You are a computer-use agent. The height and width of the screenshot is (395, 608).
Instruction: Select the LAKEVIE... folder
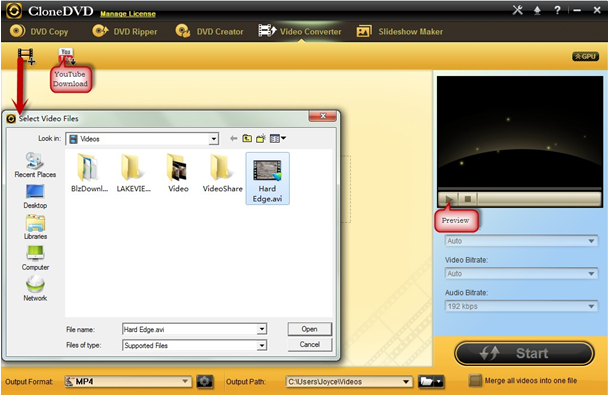point(133,173)
